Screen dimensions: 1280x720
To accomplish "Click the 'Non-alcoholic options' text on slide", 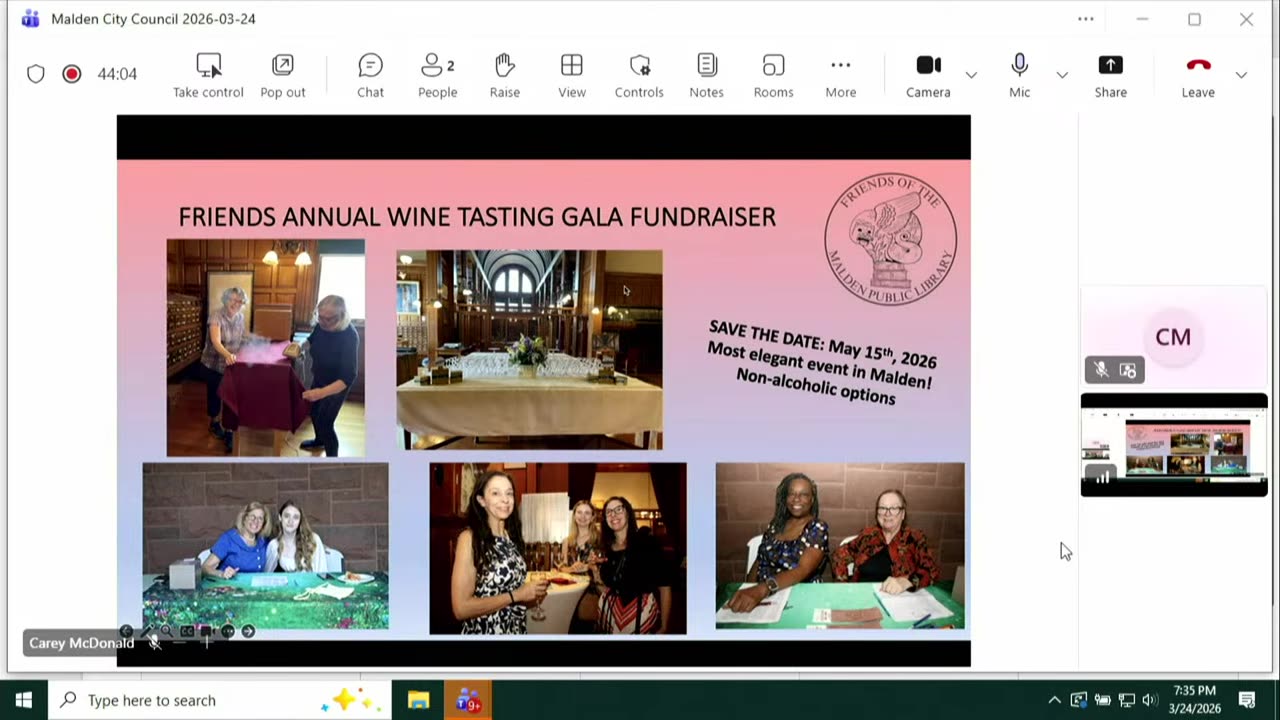I will 816,386.
